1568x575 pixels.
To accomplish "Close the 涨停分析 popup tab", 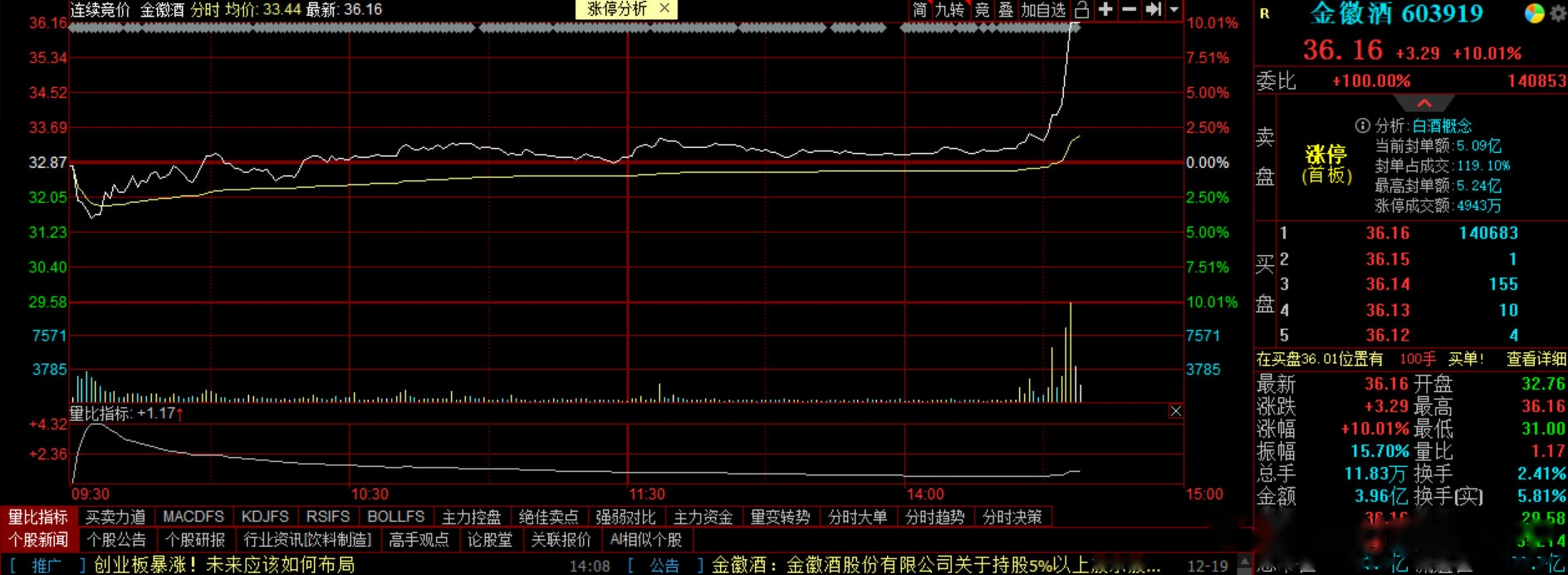I will 665,9.
